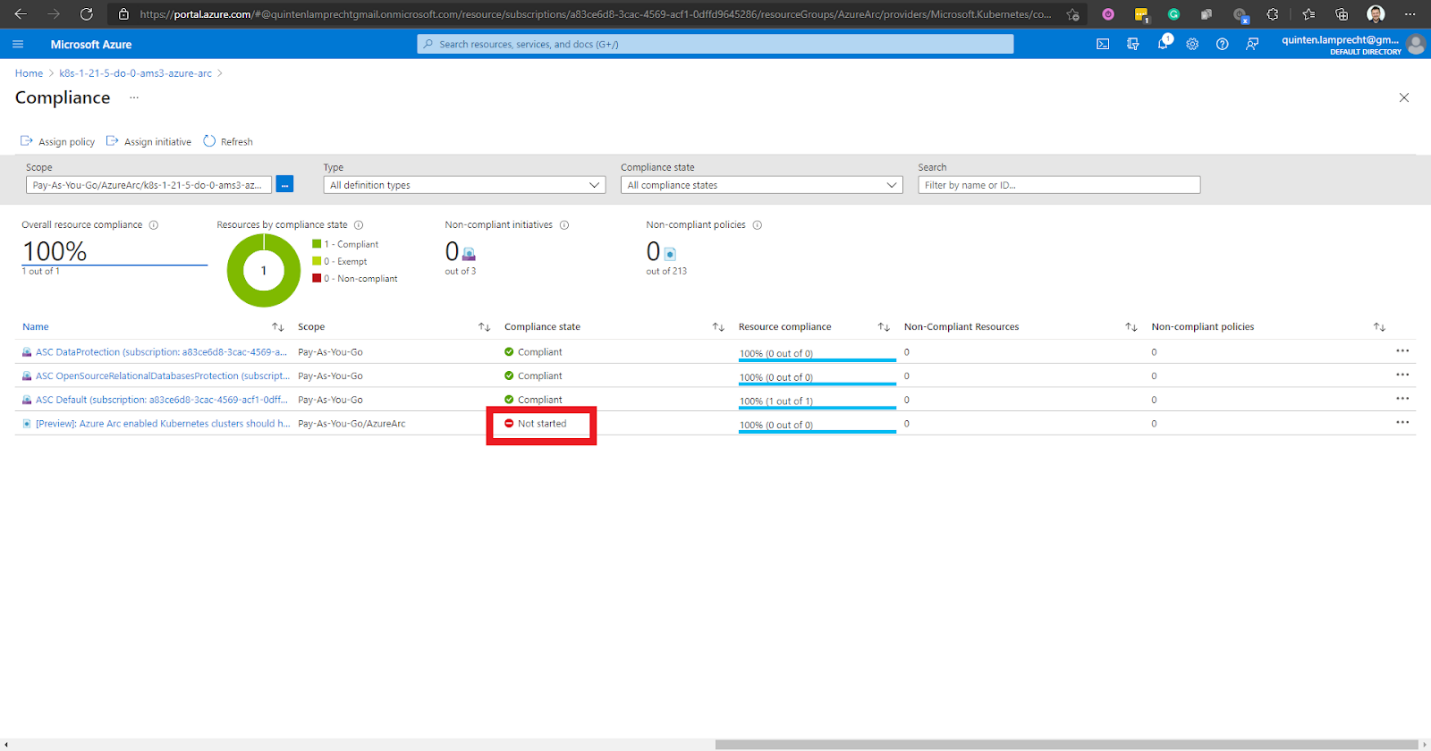The width and height of the screenshot is (1431, 751).
Task: Open the browser Collections icon
Action: [x=1342, y=14]
